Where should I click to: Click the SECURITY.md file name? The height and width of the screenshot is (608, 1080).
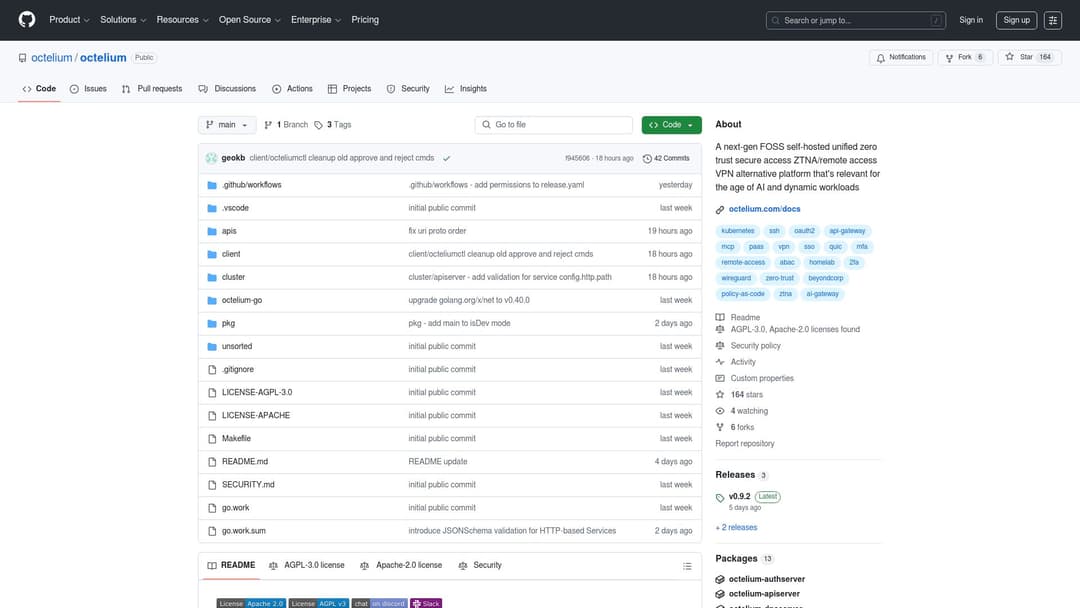[248, 485]
